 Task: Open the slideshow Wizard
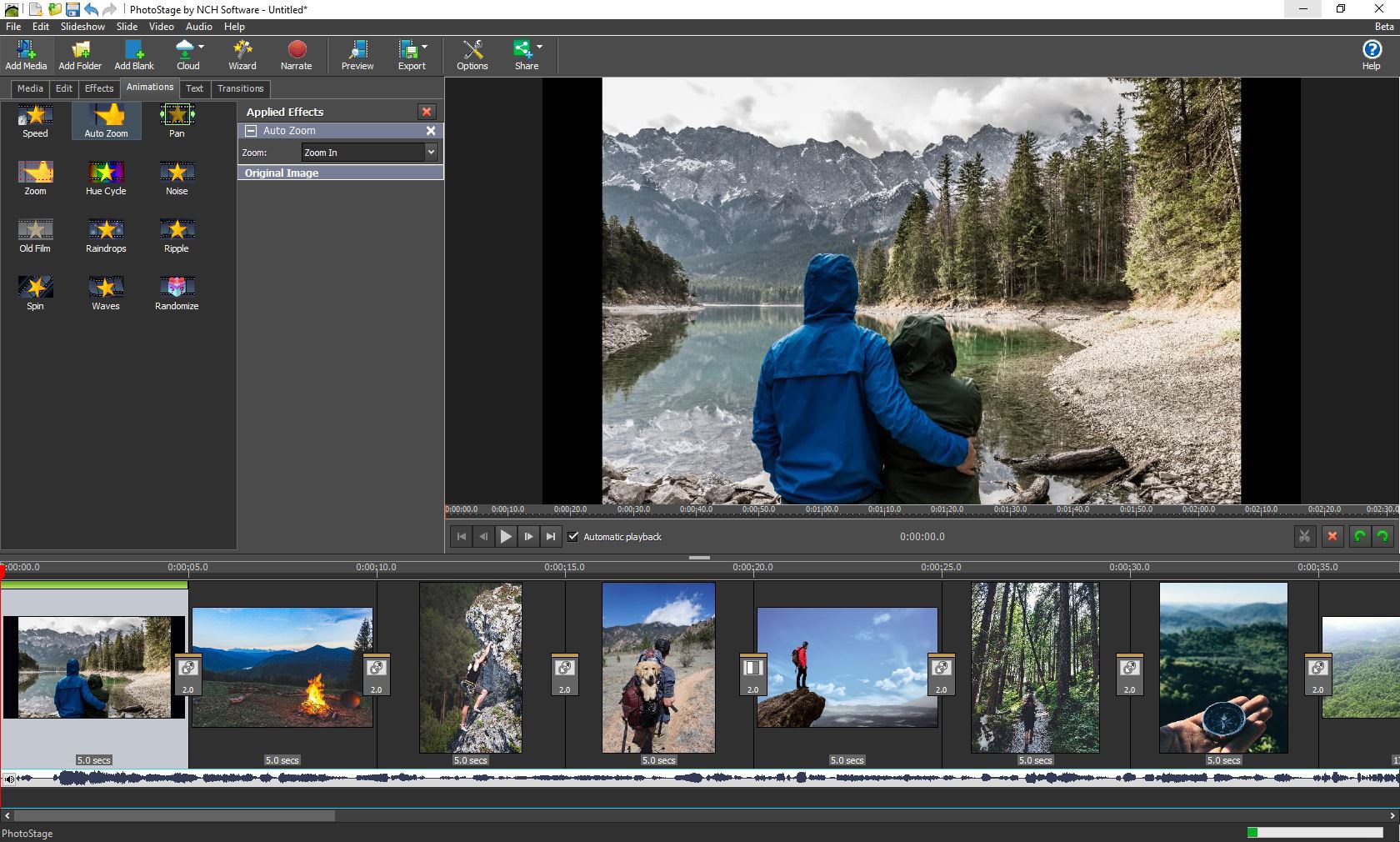click(241, 54)
